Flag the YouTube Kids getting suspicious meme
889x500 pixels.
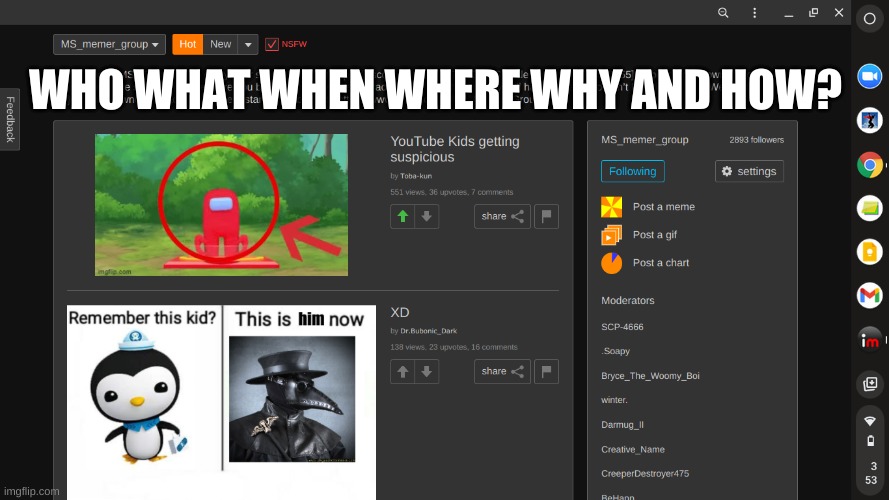coord(547,217)
